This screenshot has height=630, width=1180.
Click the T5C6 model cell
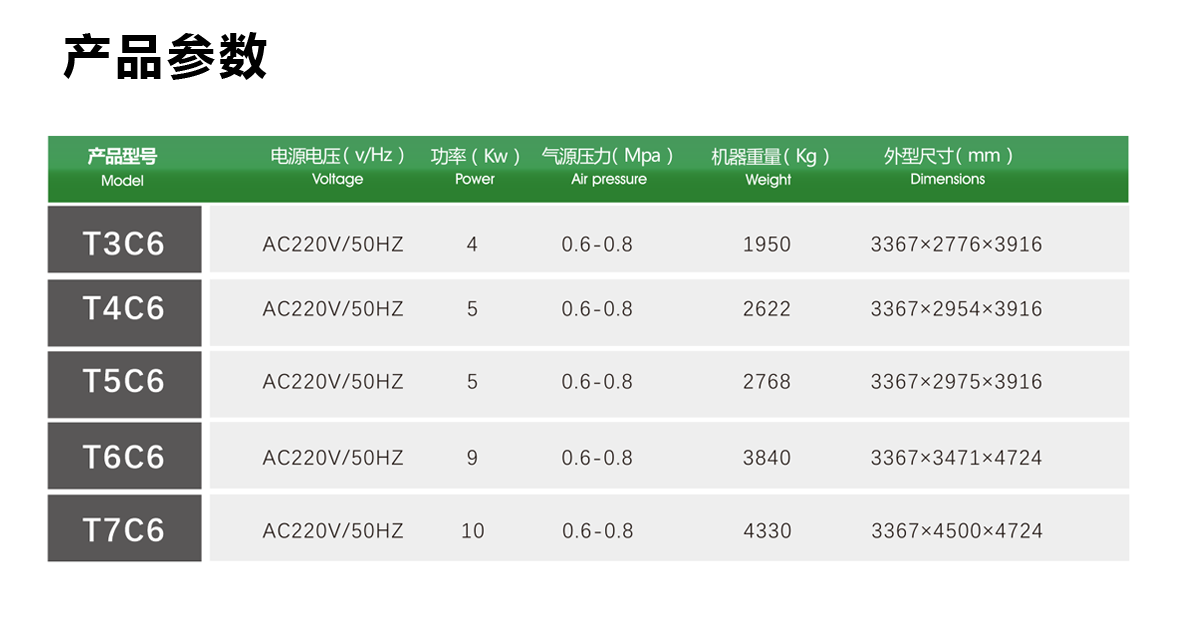pyautogui.click(x=124, y=385)
